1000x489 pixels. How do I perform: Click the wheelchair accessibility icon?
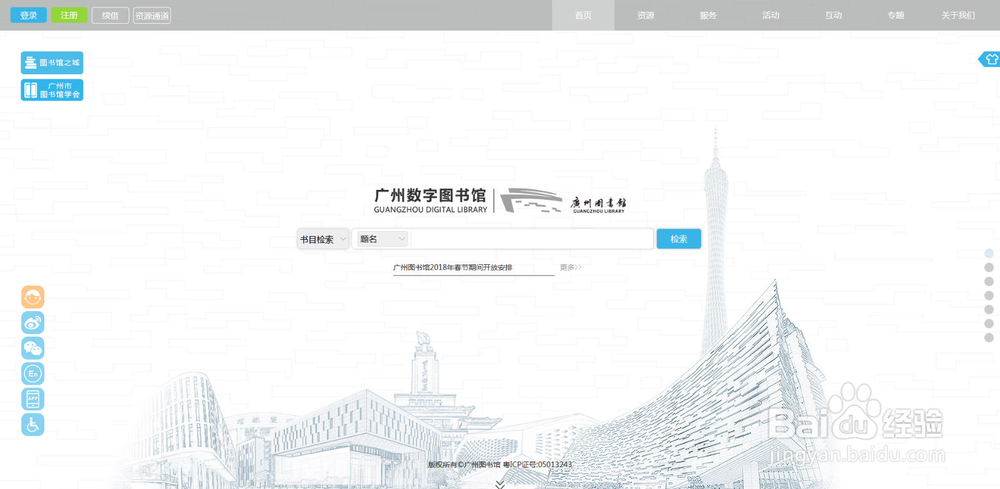[33, 425]
